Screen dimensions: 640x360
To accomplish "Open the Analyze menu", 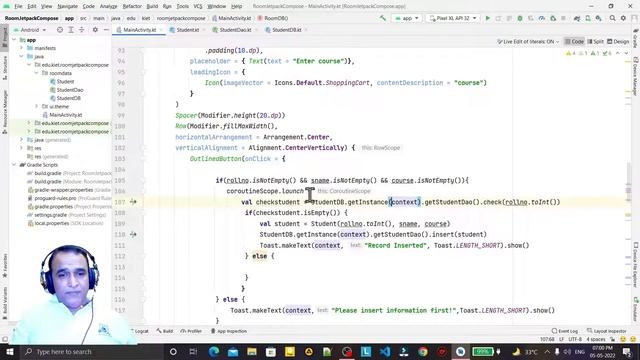I will coord(108,6).
